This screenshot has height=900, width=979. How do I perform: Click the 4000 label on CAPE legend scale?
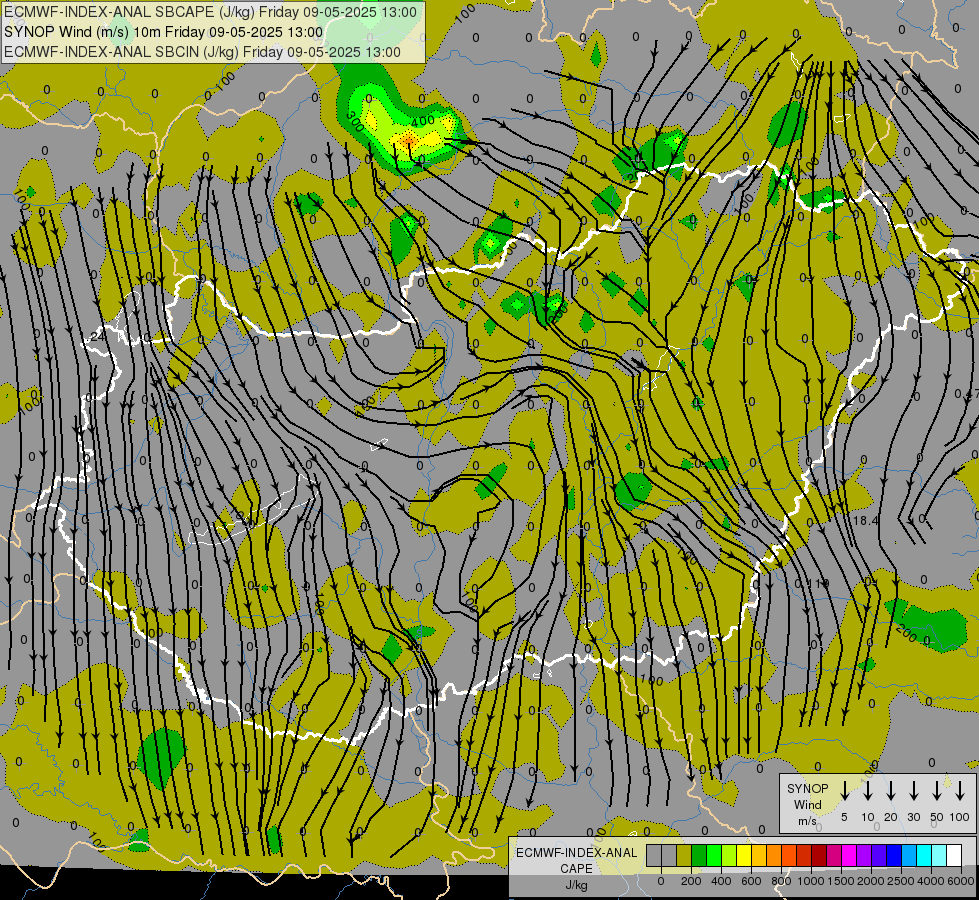931,881
